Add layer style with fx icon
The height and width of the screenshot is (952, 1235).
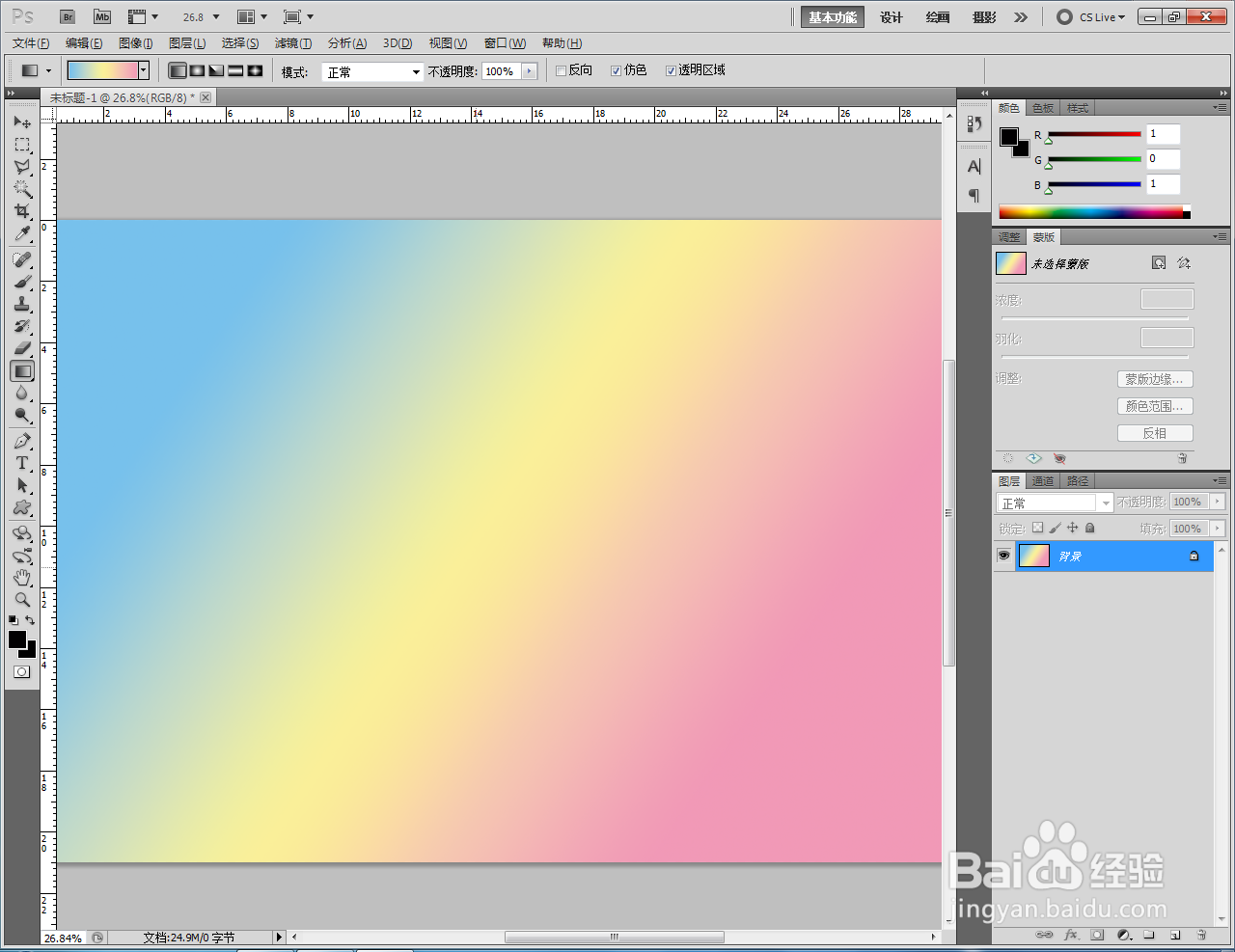(x=1071, y=935)
